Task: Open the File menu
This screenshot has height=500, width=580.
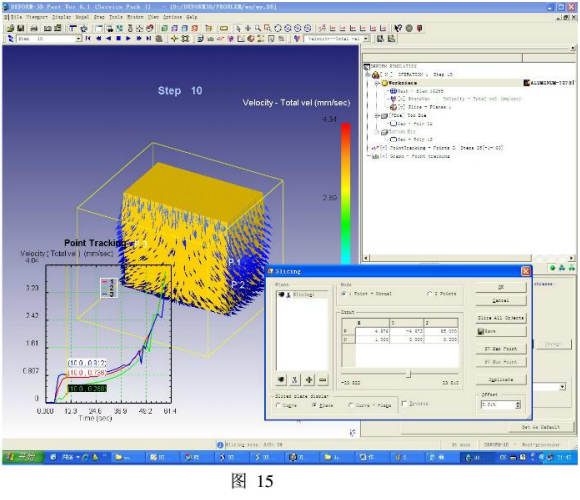Action: 16,17
